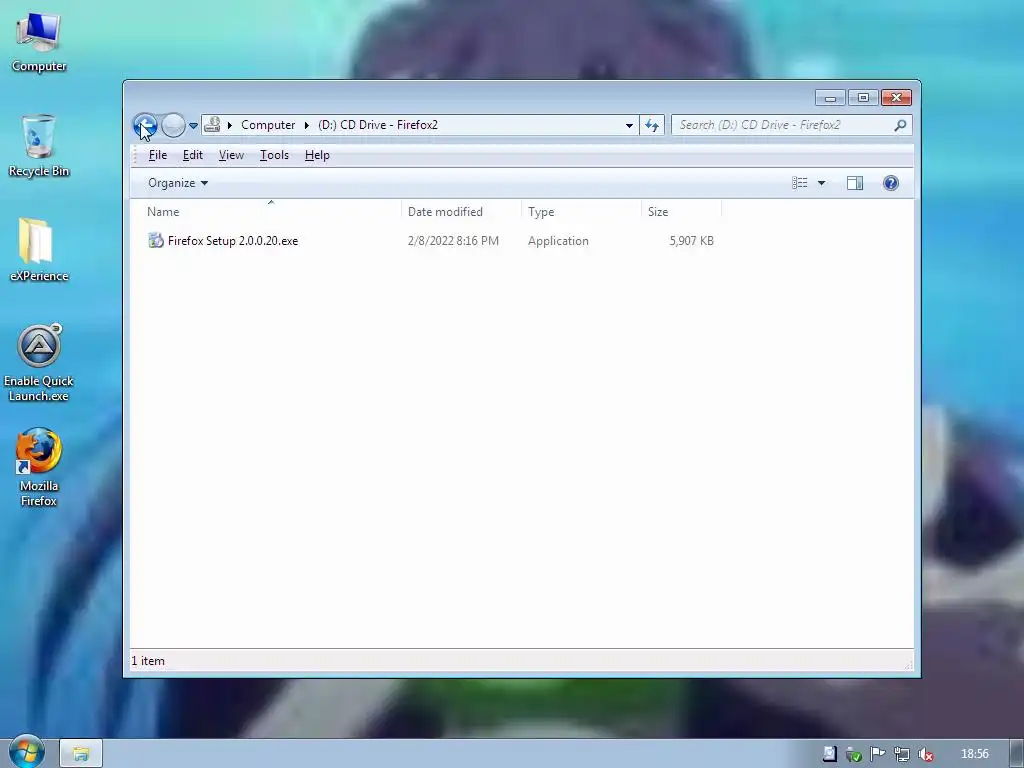Click the Forward navigation arrow
1024x768 pixels.
[173, 125]
